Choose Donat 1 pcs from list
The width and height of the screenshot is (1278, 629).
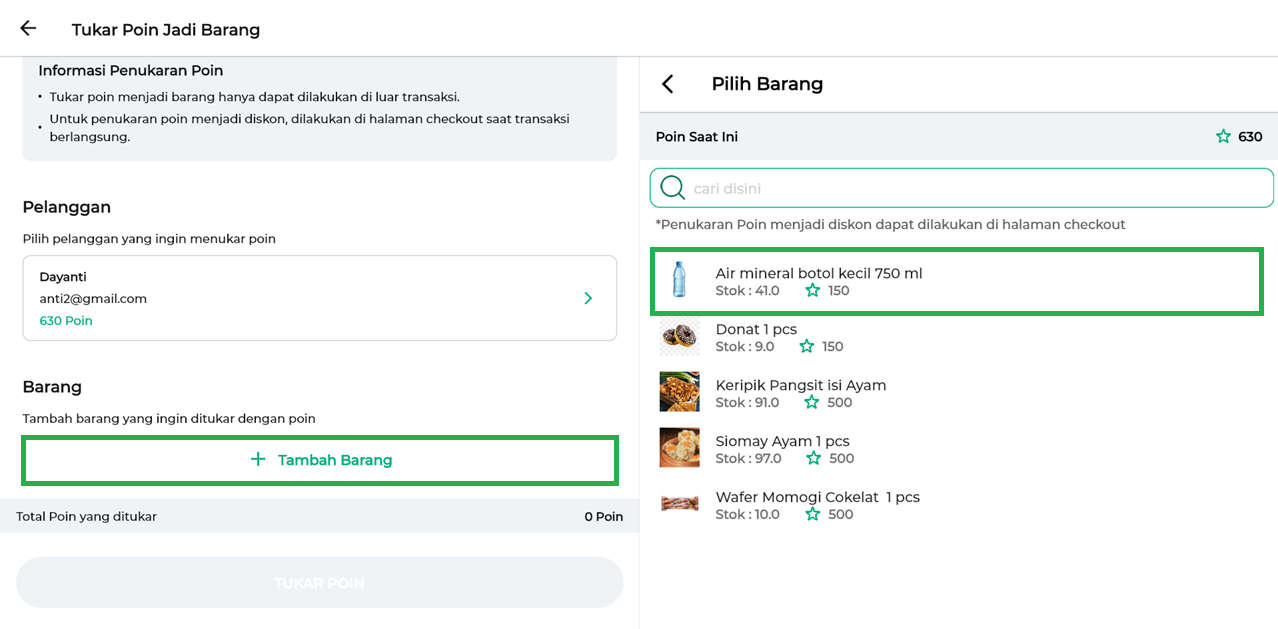point(756,330)
